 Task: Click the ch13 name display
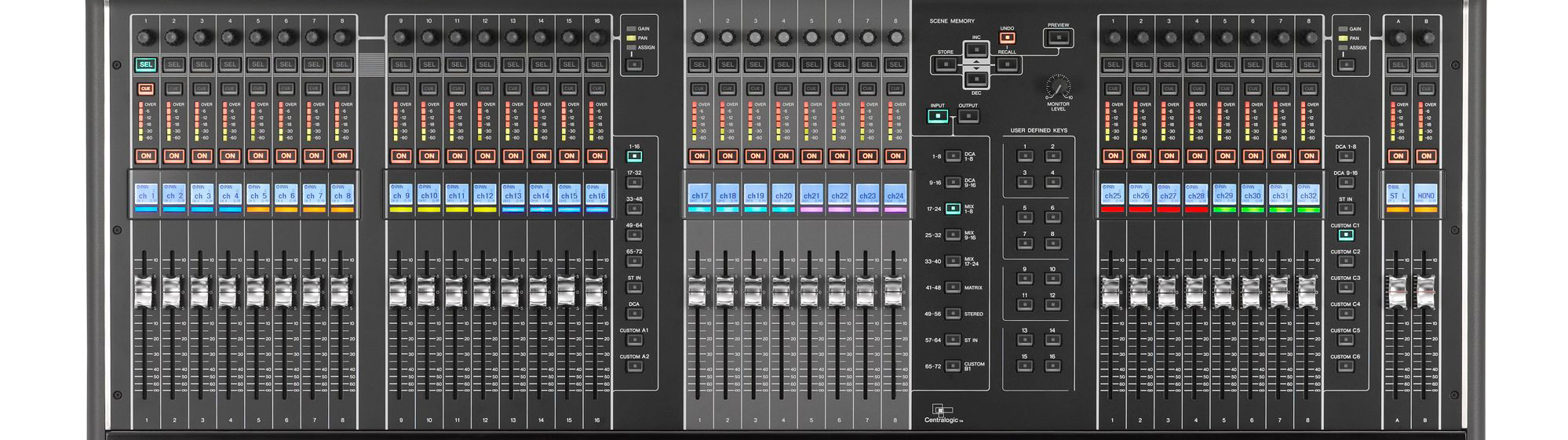(x=513, y=195)
